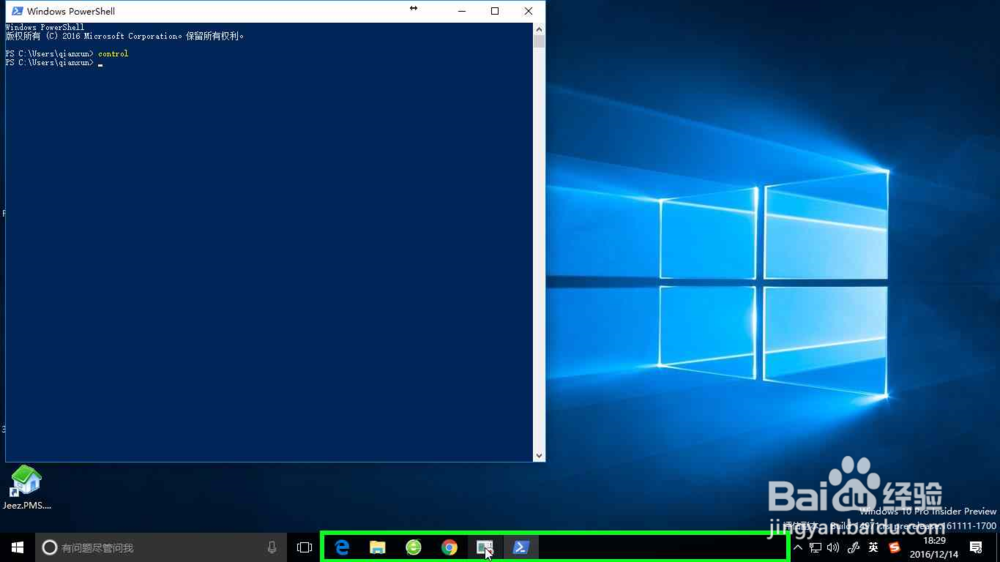Image resolution: width=1000 pixels, height=562 pixels.
Task: Click the Cortana search box
Action: [x=161, y=547]
